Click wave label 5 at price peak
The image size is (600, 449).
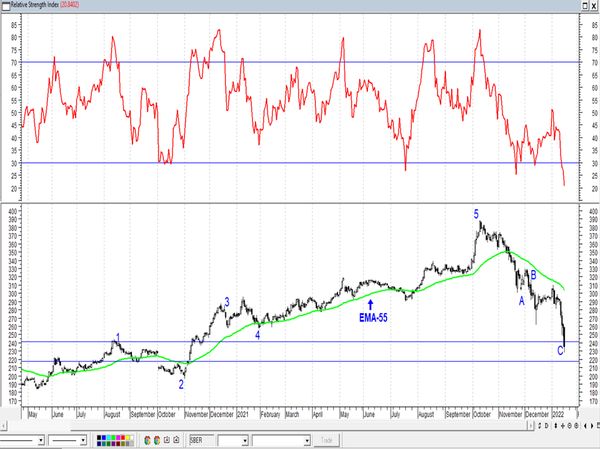click(476, 213)
